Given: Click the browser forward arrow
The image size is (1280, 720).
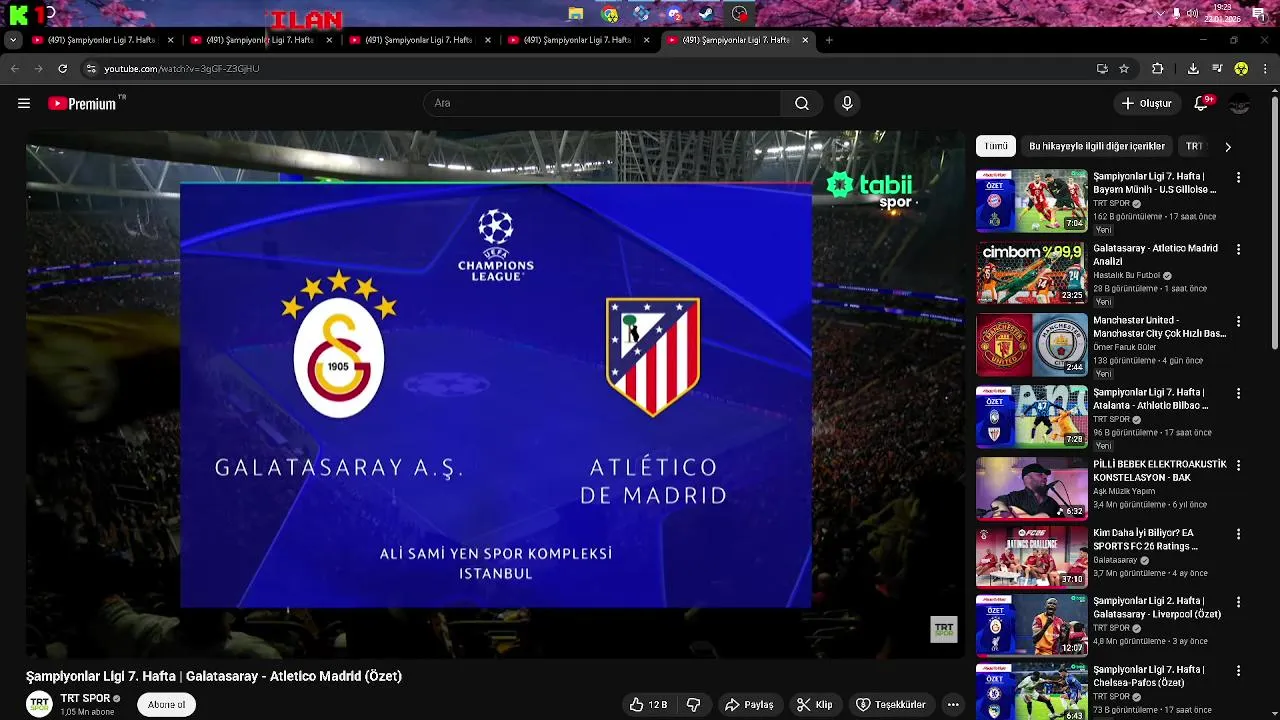Looking at the screenshot, I should 38,68.
